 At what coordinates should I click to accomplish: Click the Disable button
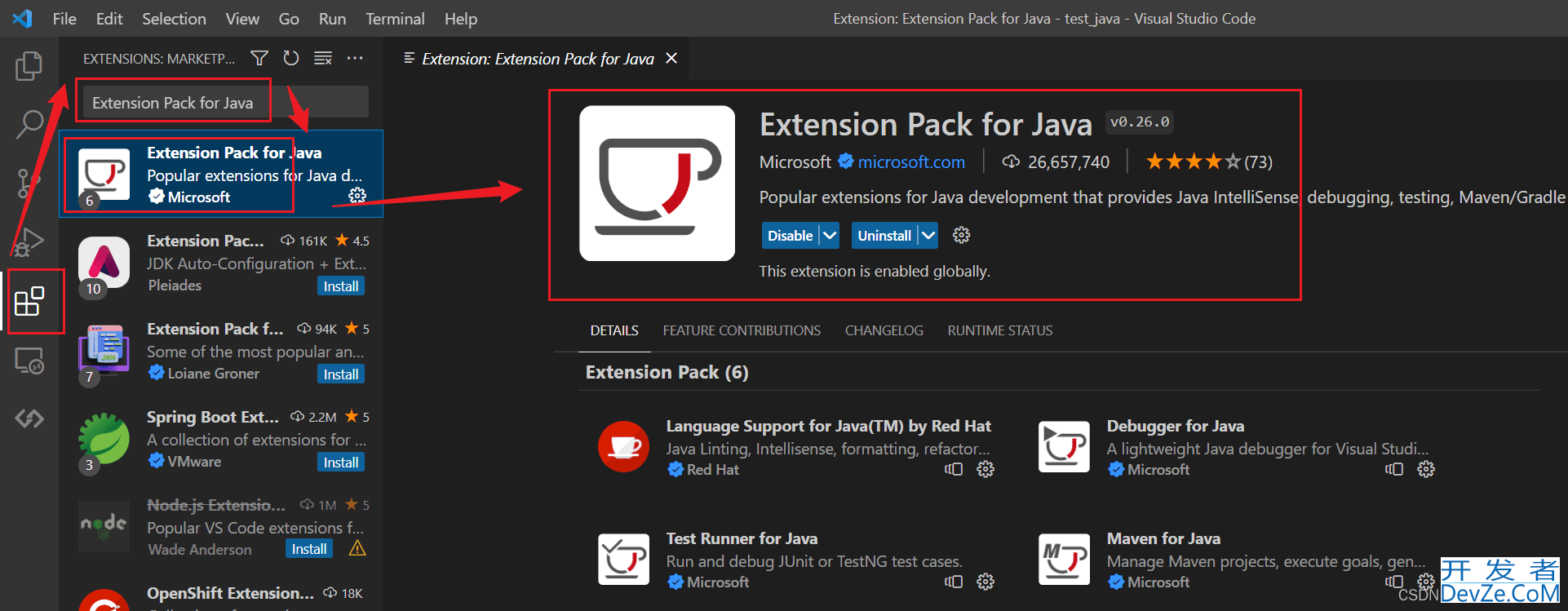pos(791,235)
